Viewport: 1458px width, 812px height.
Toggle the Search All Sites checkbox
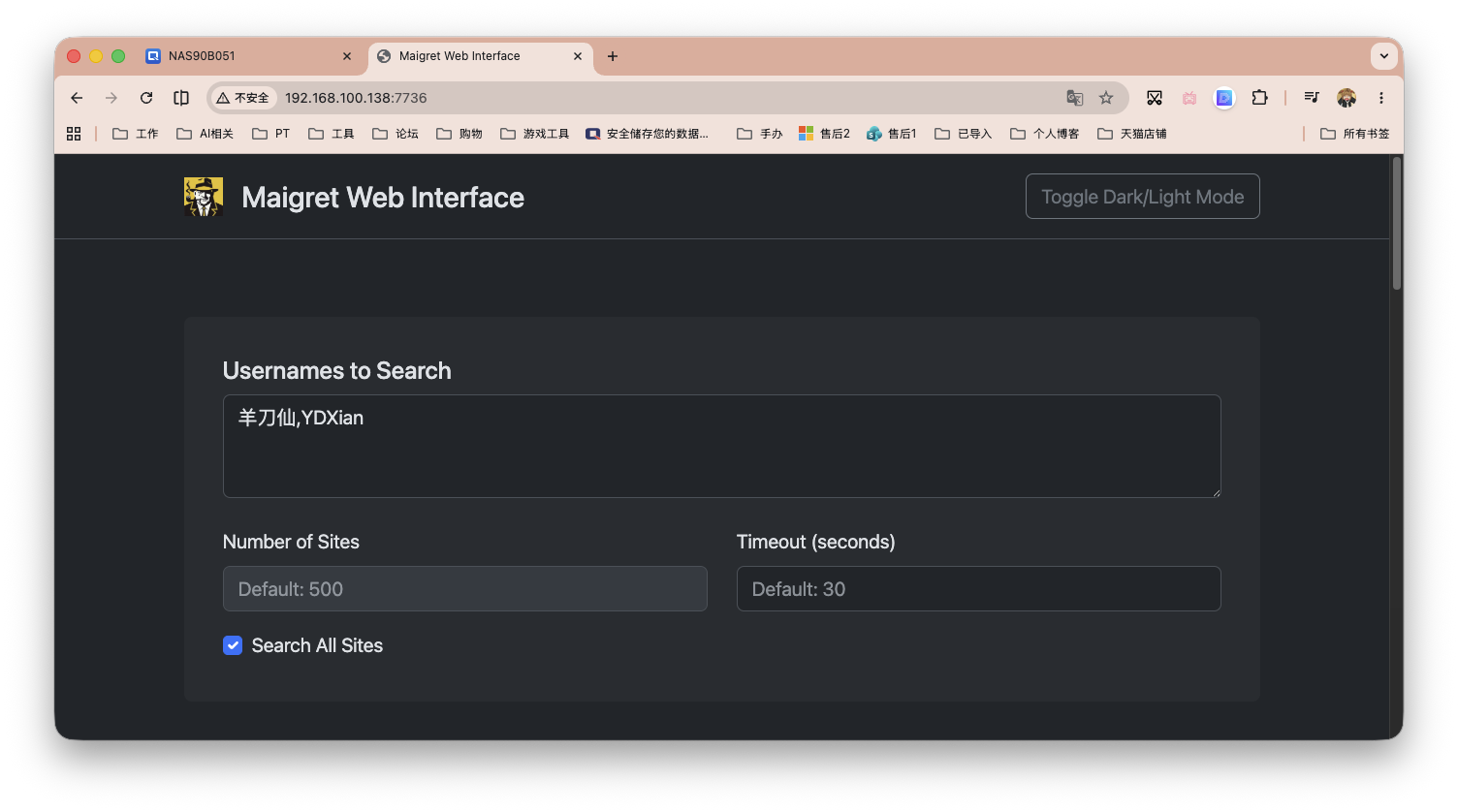233,645
